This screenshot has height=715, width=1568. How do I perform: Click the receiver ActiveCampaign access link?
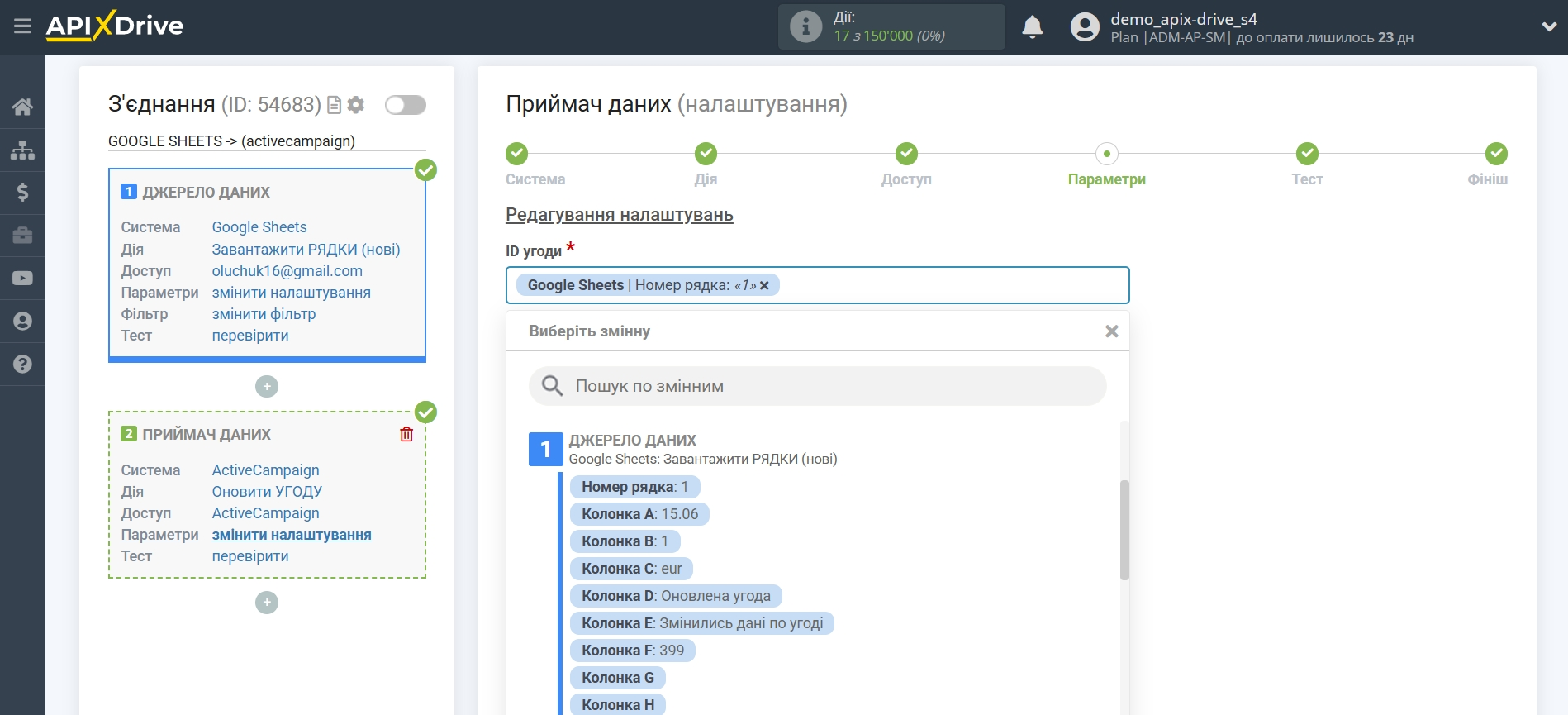[265, 512]
